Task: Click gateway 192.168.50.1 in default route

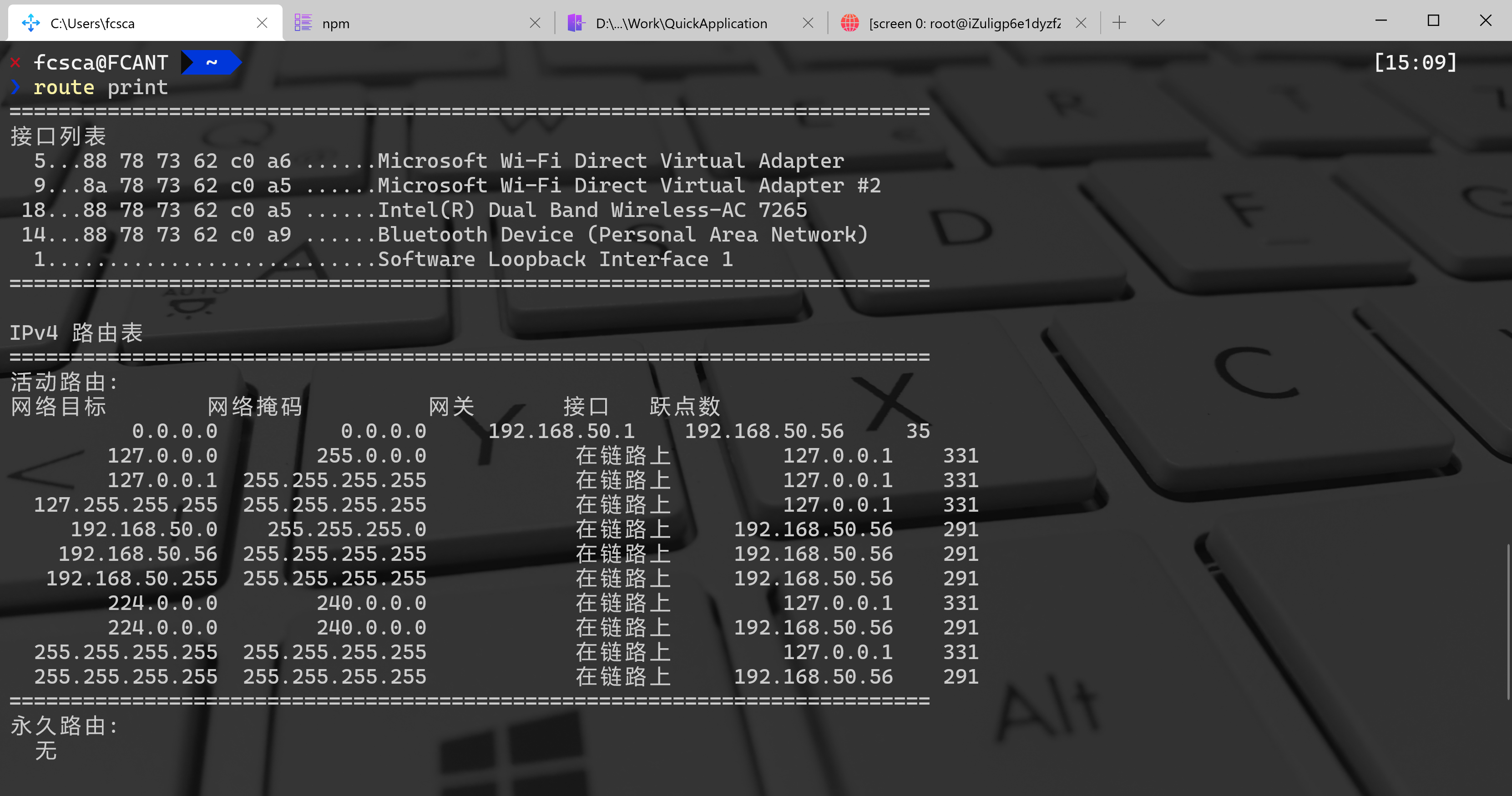Action: point(562,432)
